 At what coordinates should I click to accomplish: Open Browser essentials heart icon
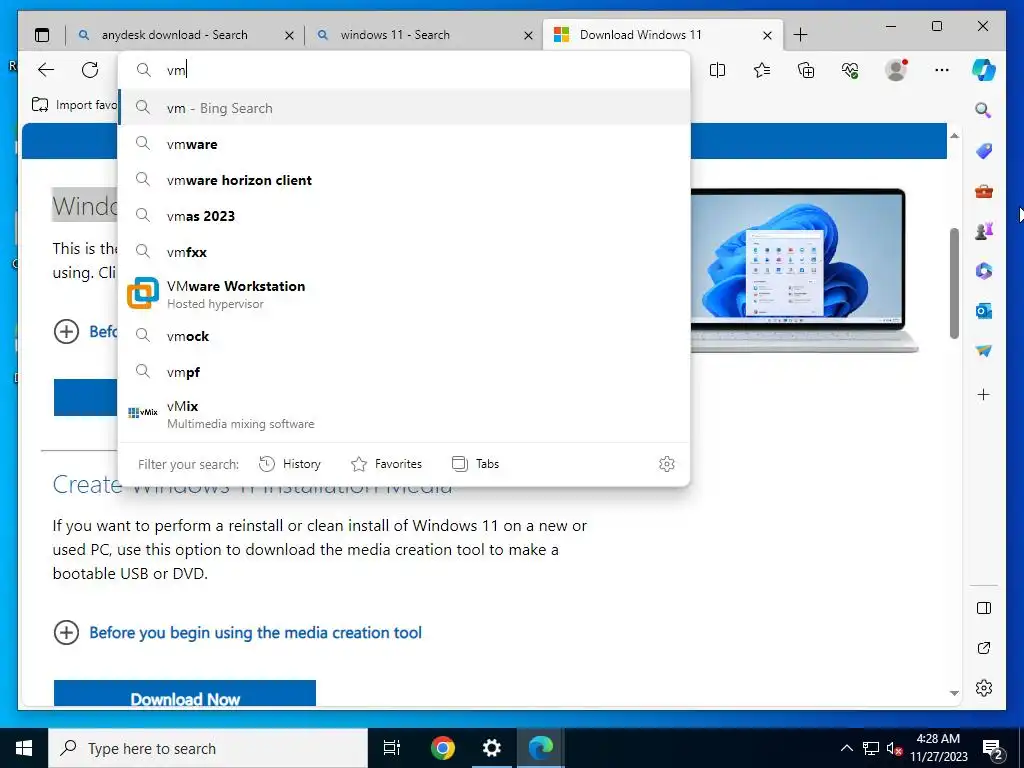850,70
